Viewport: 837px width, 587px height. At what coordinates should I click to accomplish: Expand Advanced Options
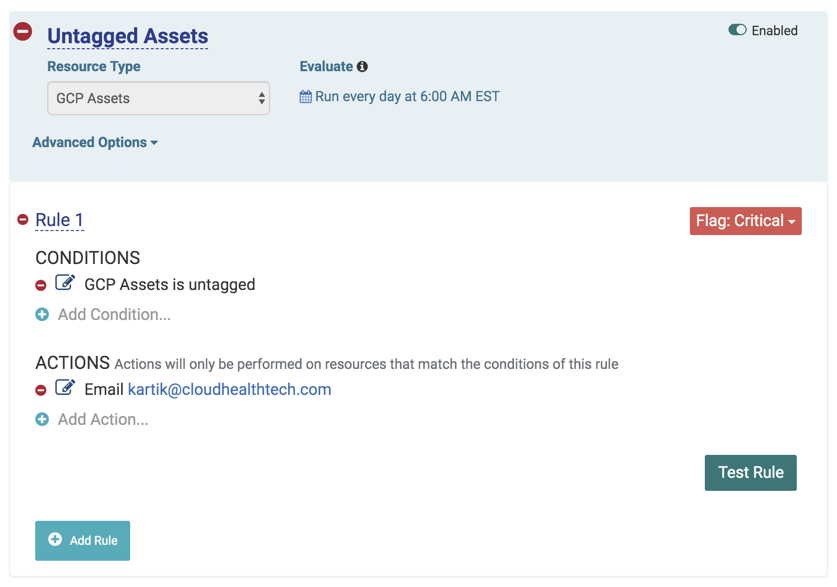(95, 143)
